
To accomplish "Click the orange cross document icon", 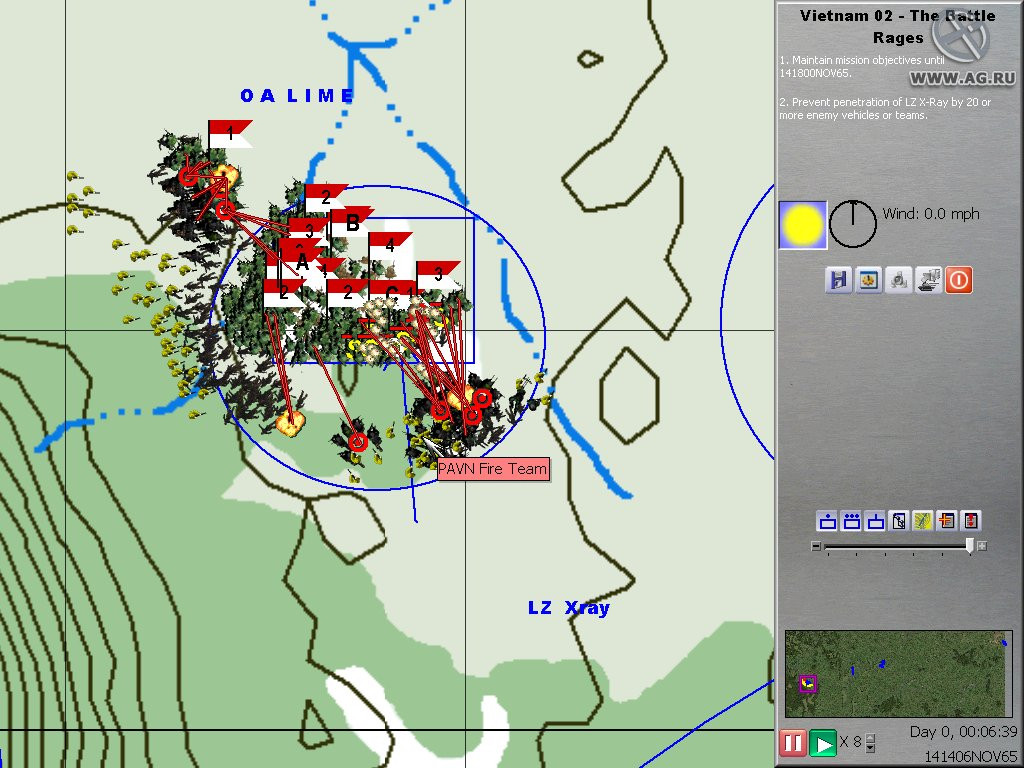I will click(x=947, y=521).
